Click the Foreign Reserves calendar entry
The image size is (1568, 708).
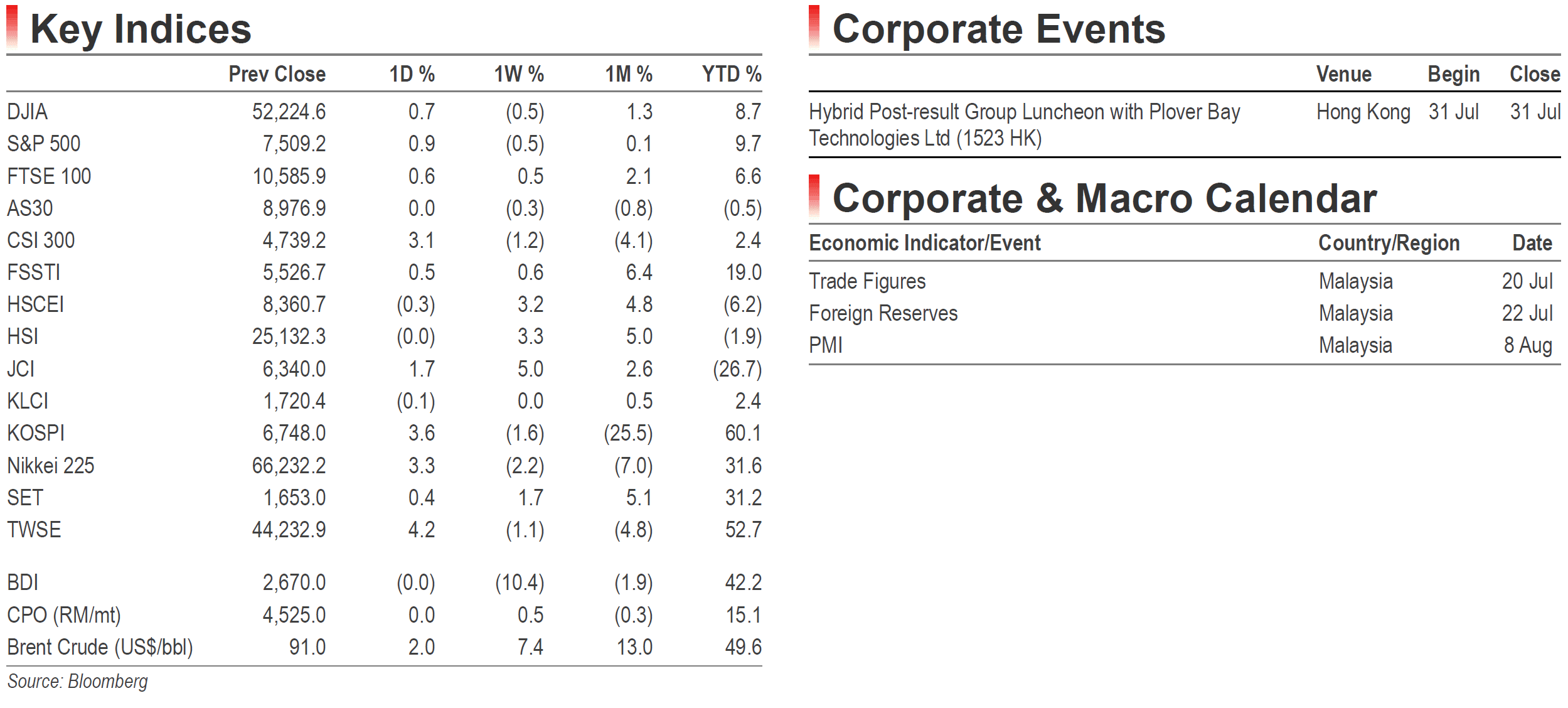[x=883, y=313]
